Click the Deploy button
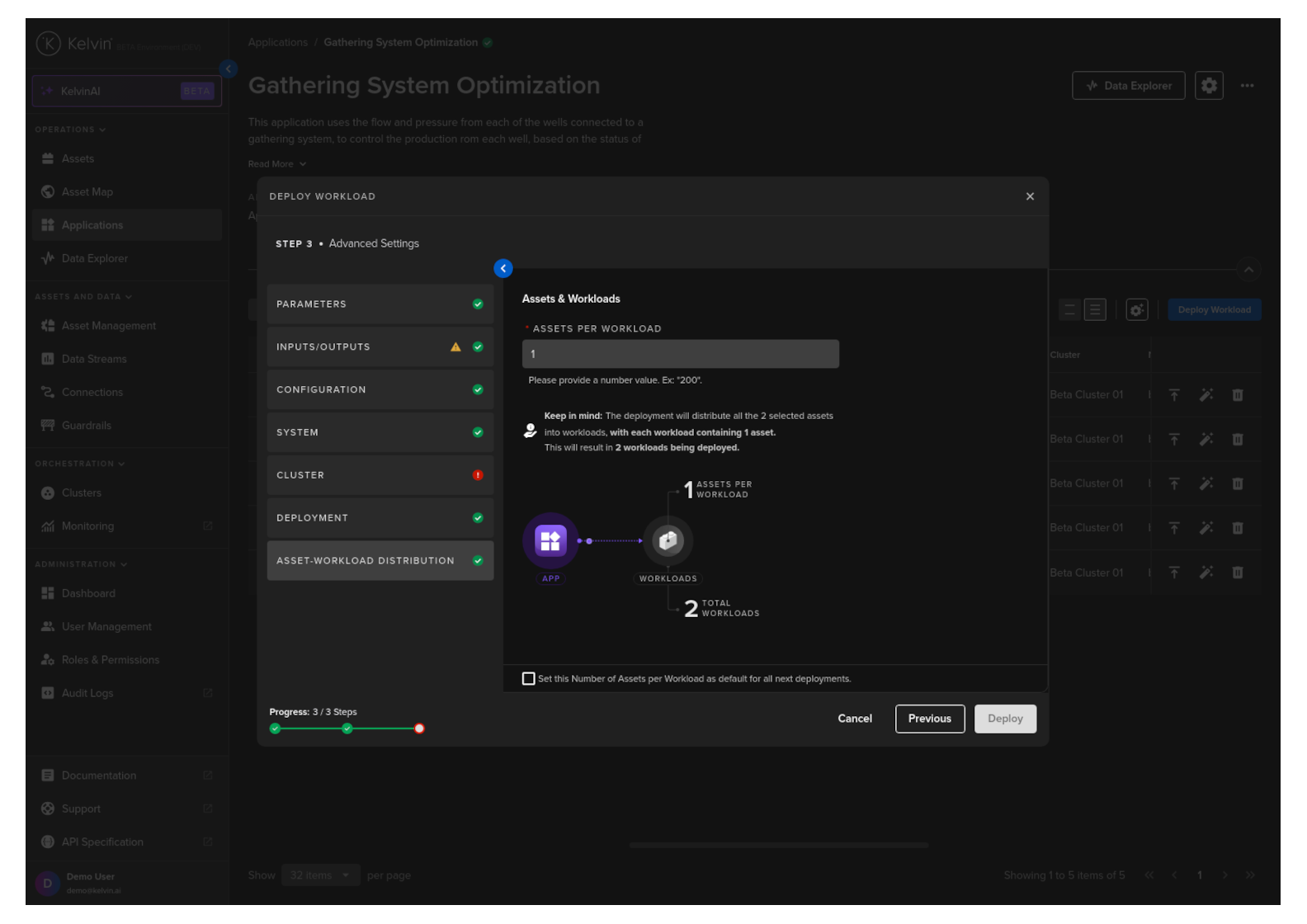This screenshot has width=1307, height=924. coord(1004,719)
